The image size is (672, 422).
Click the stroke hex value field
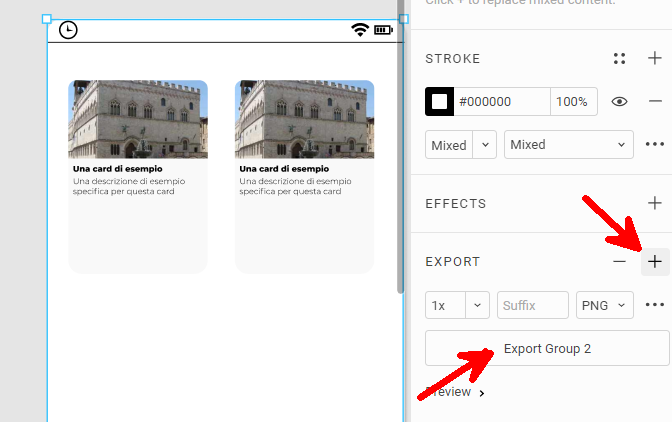click(x=501, y=101)
